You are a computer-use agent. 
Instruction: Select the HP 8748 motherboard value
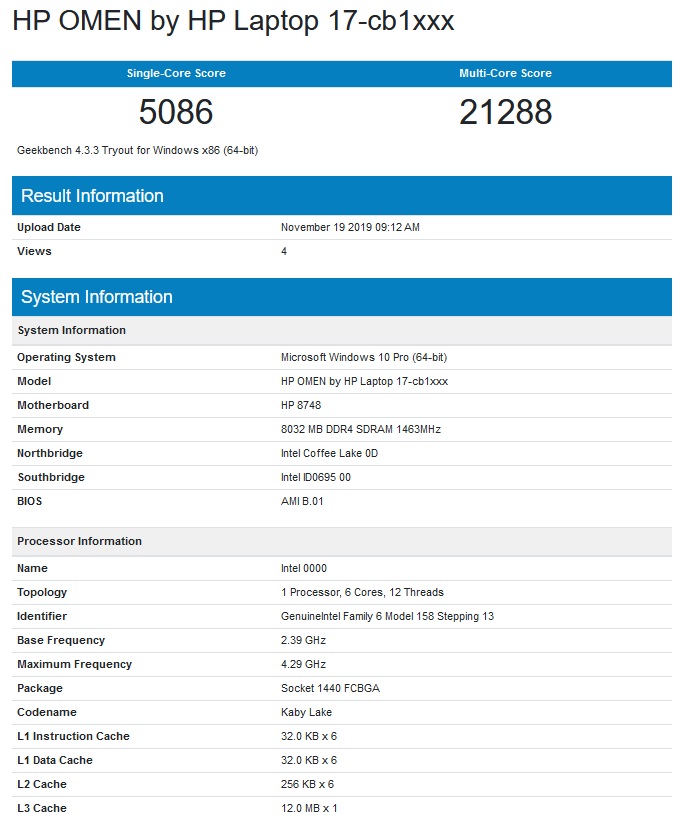(x=301, y=405)
